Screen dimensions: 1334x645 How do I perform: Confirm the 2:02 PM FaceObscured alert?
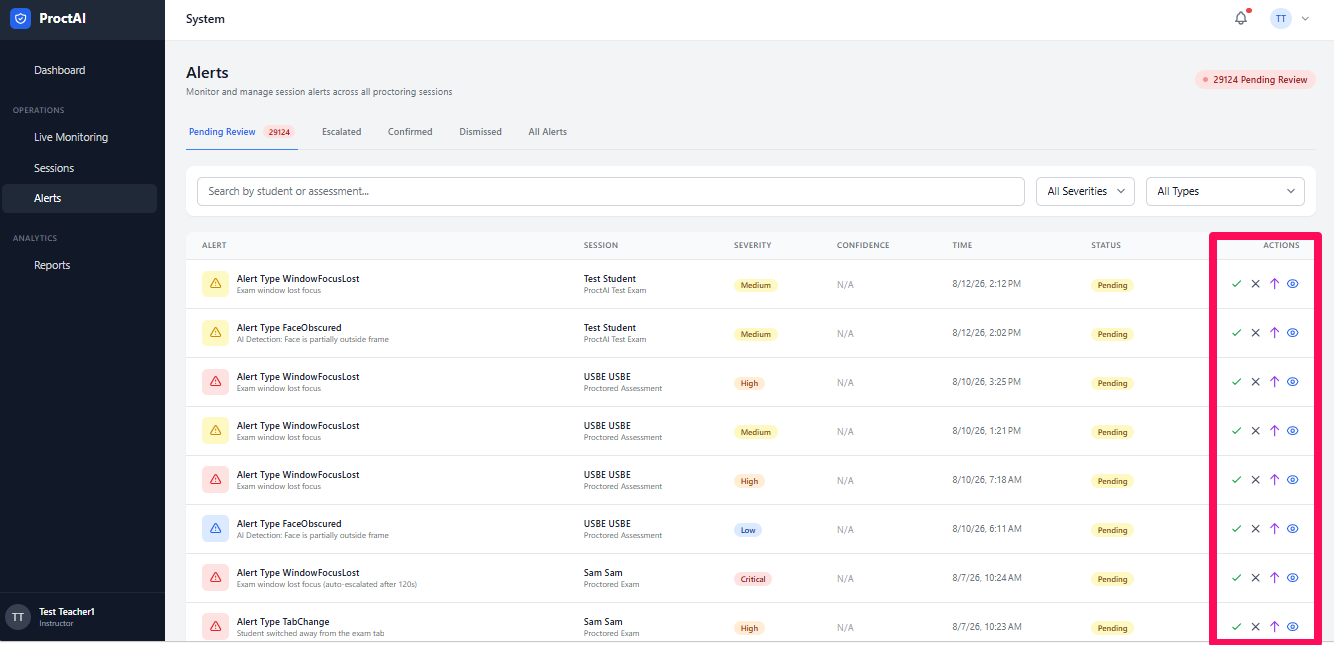coord(1236,333)
